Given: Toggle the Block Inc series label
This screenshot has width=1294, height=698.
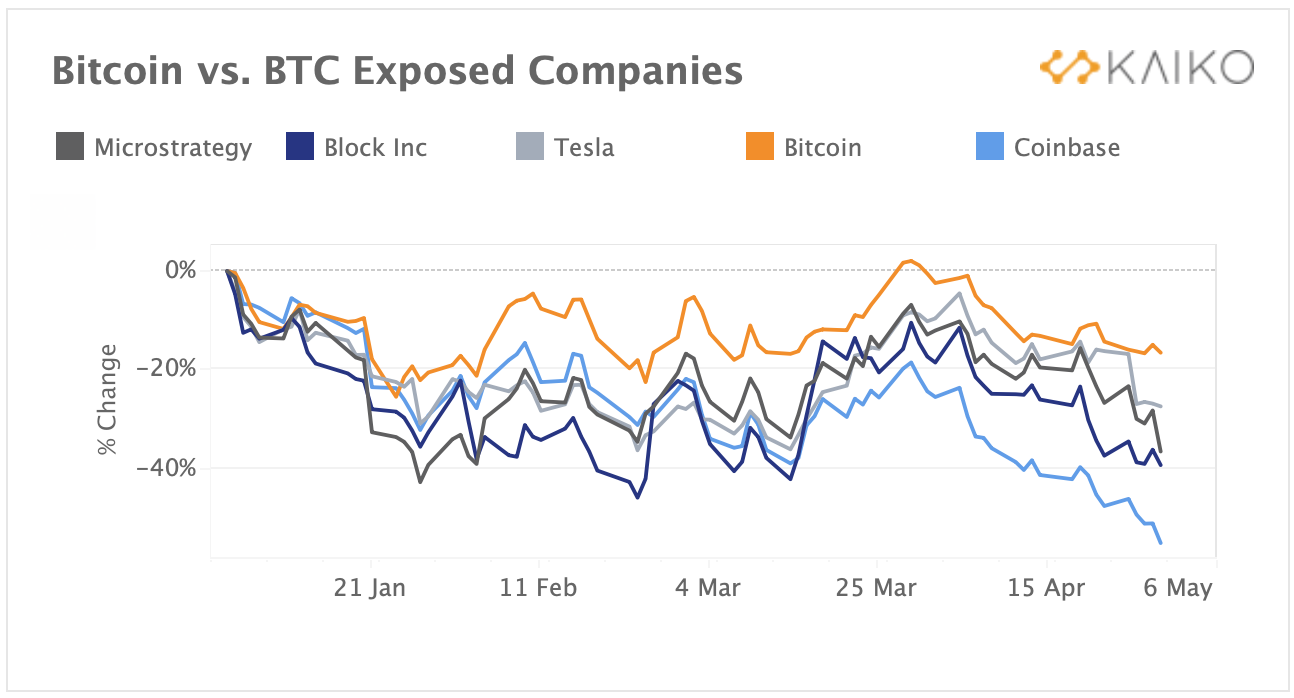Looking at the screenshot, I should [375, 148].
